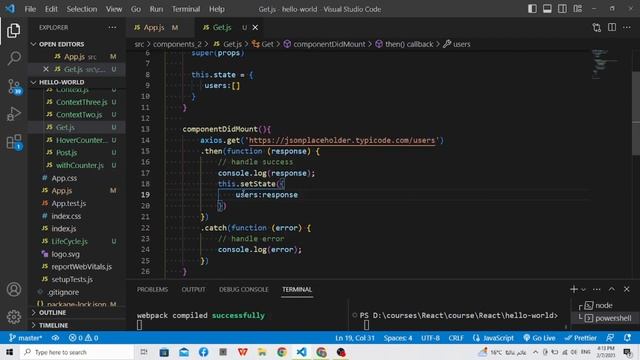This screenshot has height=360, width=640.
Task: Open terminal launch profile dropdown arrow
Action: [x=583, y=290]
